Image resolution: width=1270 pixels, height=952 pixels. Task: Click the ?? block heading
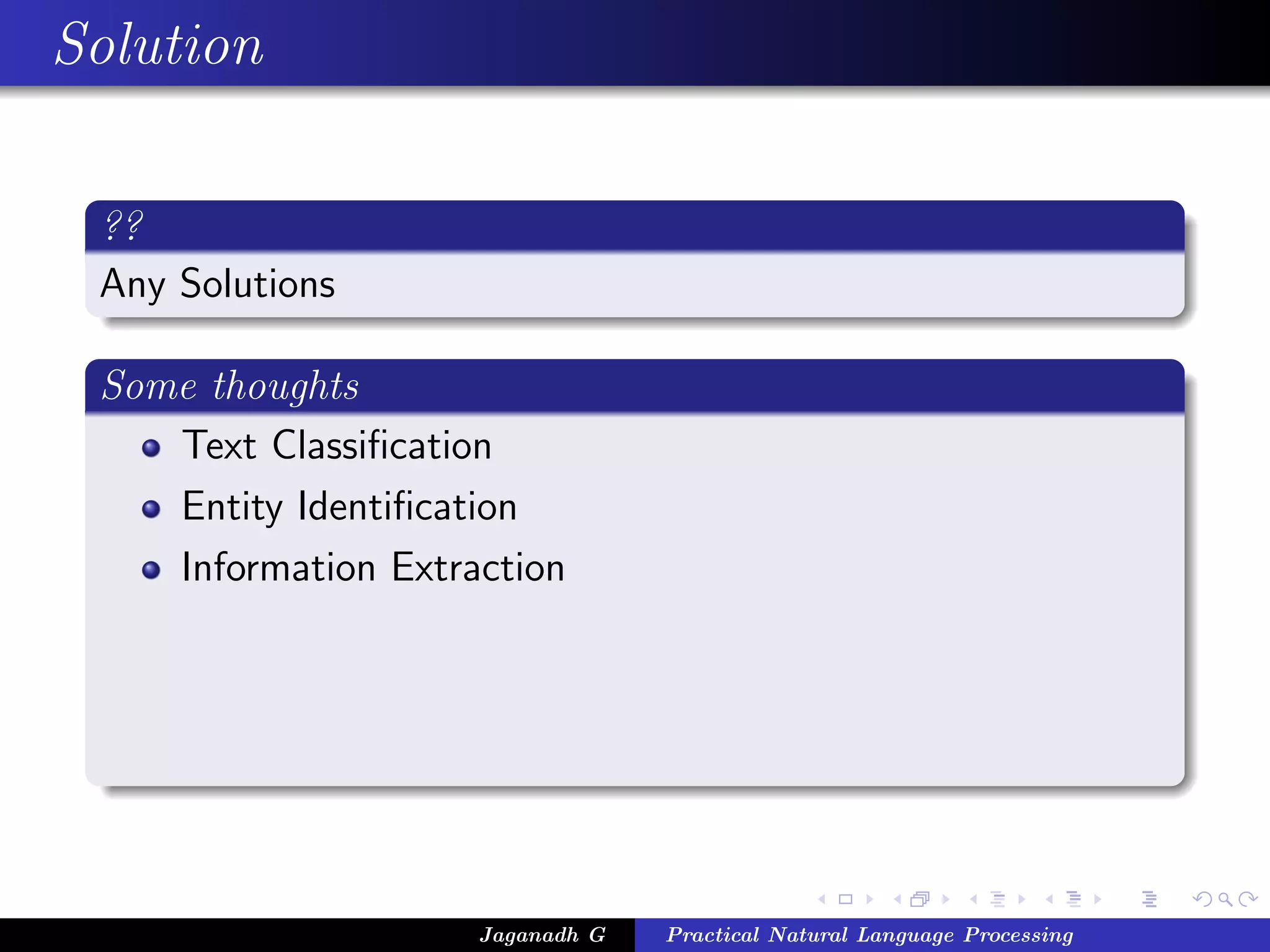(124, 225)
